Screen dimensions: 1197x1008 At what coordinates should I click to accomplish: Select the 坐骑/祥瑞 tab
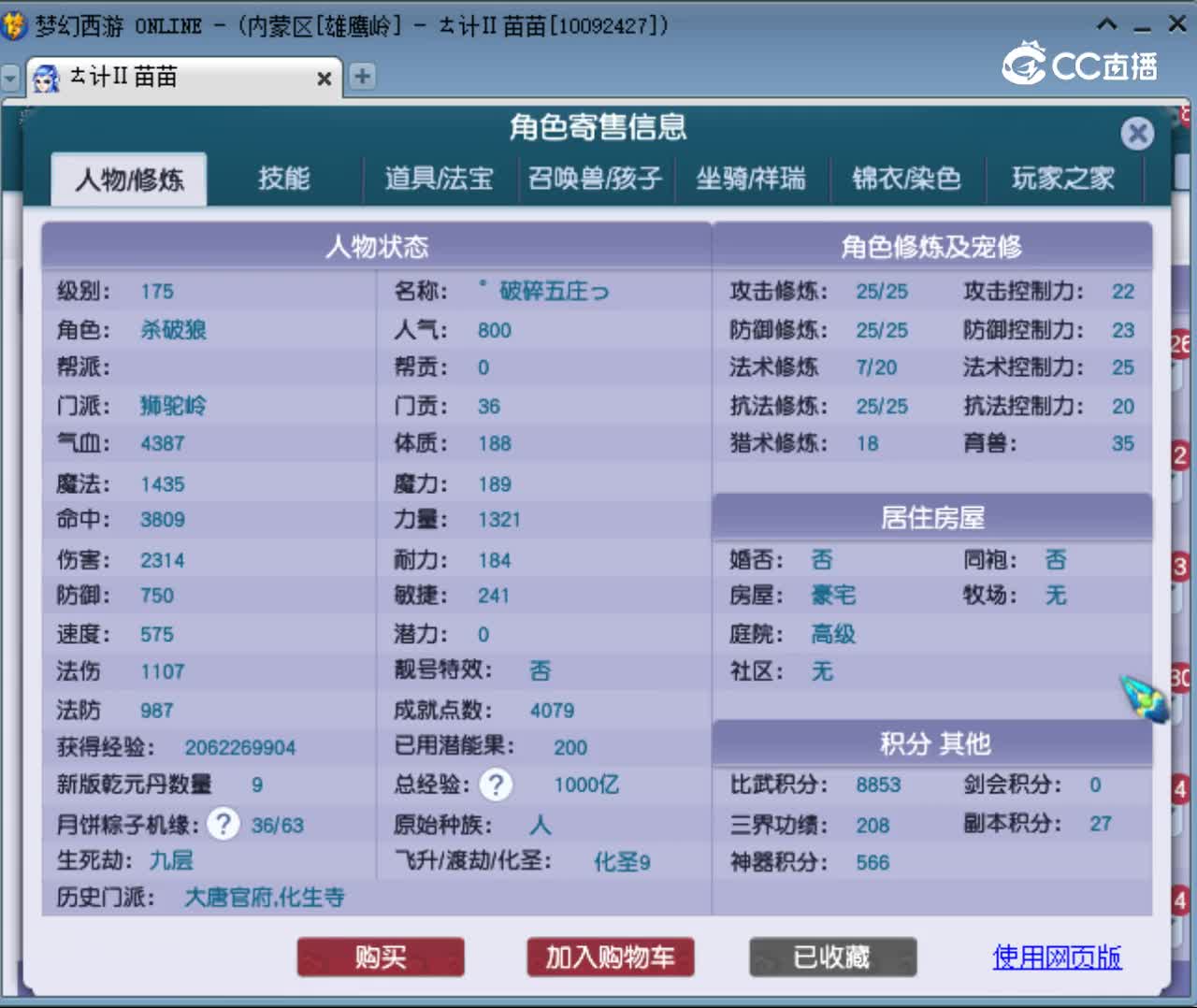point(751,178)
